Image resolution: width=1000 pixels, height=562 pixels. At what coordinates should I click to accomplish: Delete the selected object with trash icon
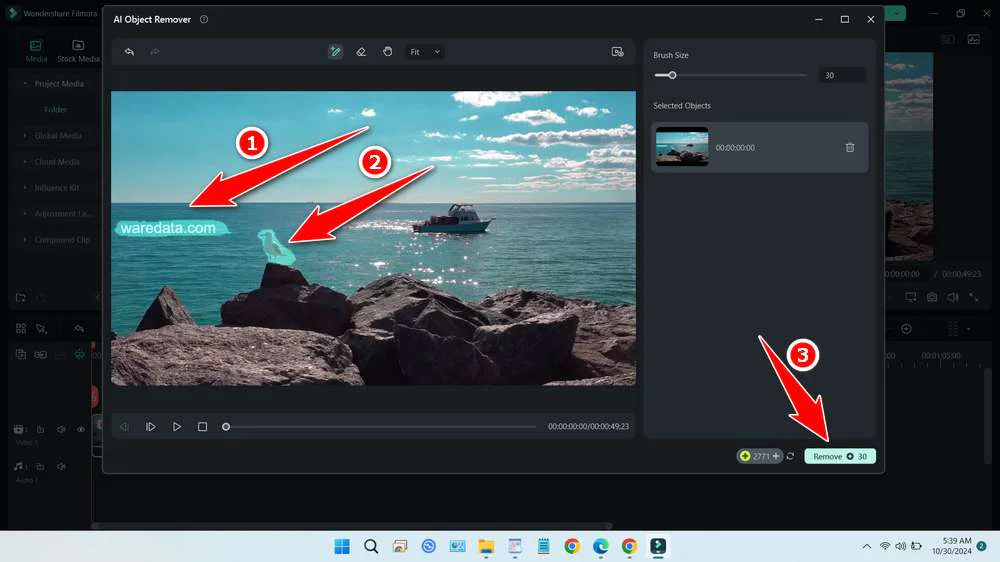pos(849,147)
